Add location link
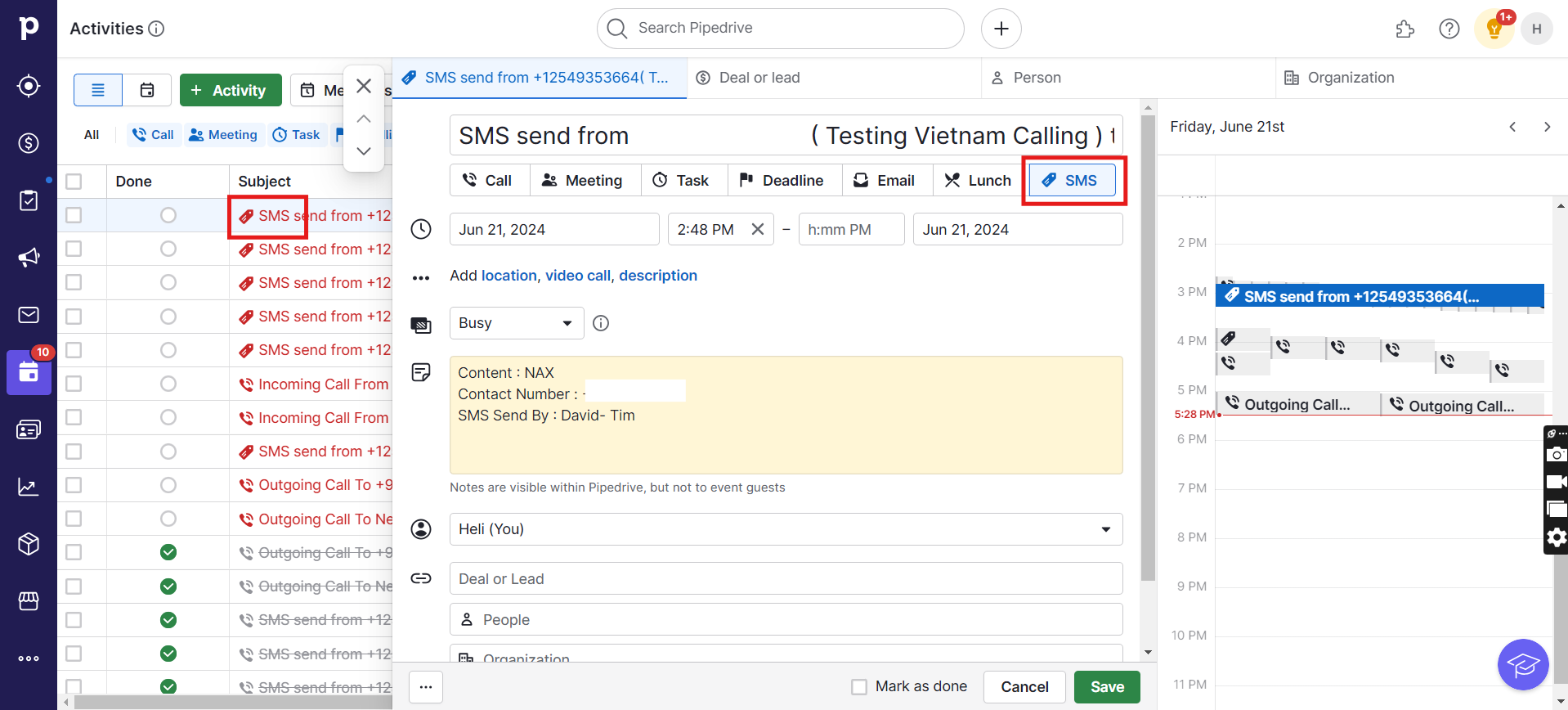The image size is (1568, 710). pos(508,276)
